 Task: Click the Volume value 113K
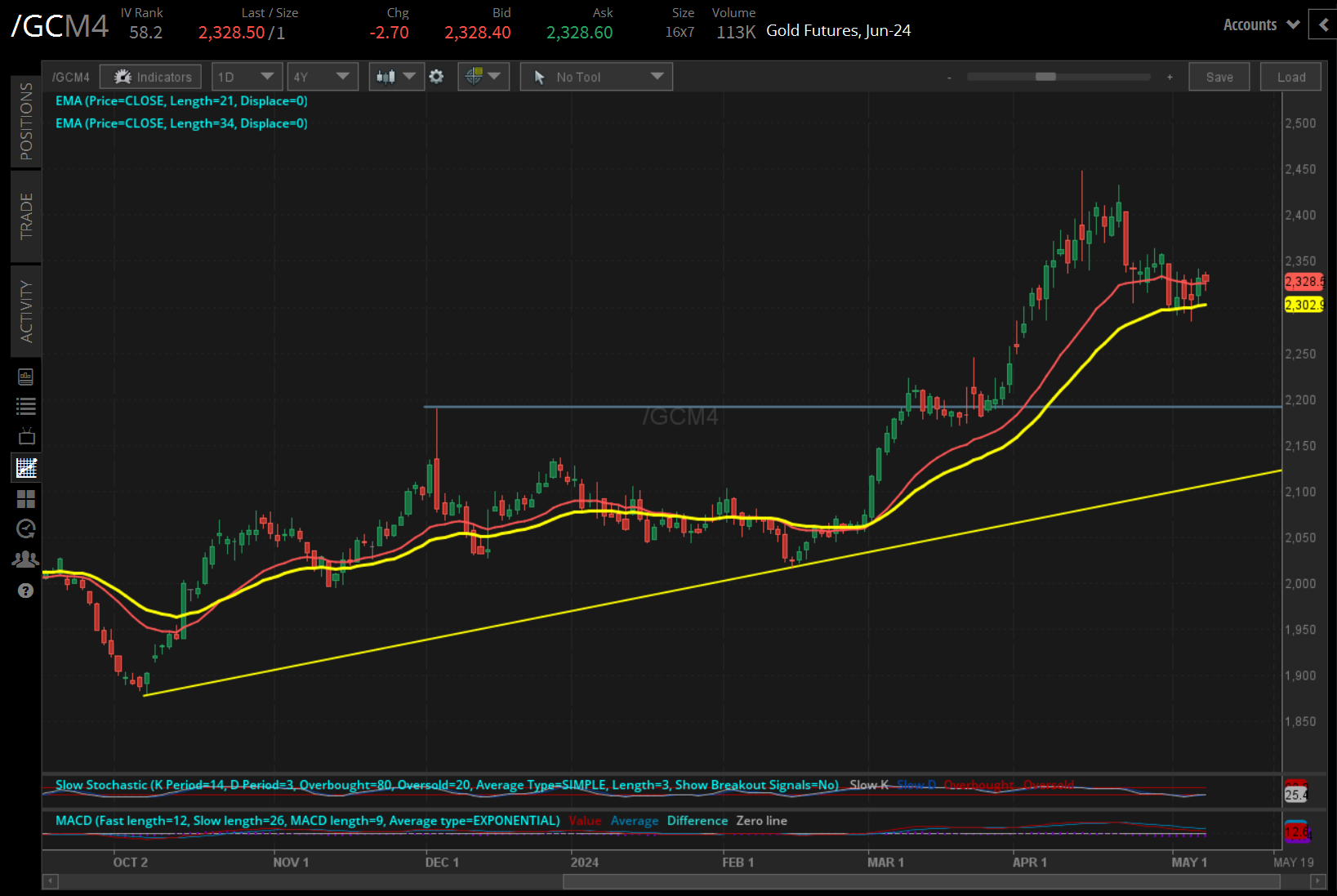736,33
